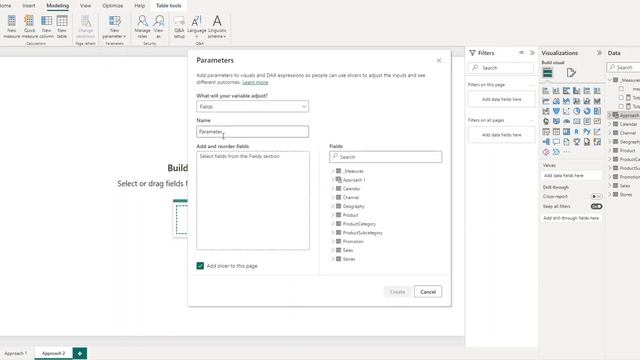
Task: Open the Linguistic schema dropdown
Action: click(x=217, y=26)
